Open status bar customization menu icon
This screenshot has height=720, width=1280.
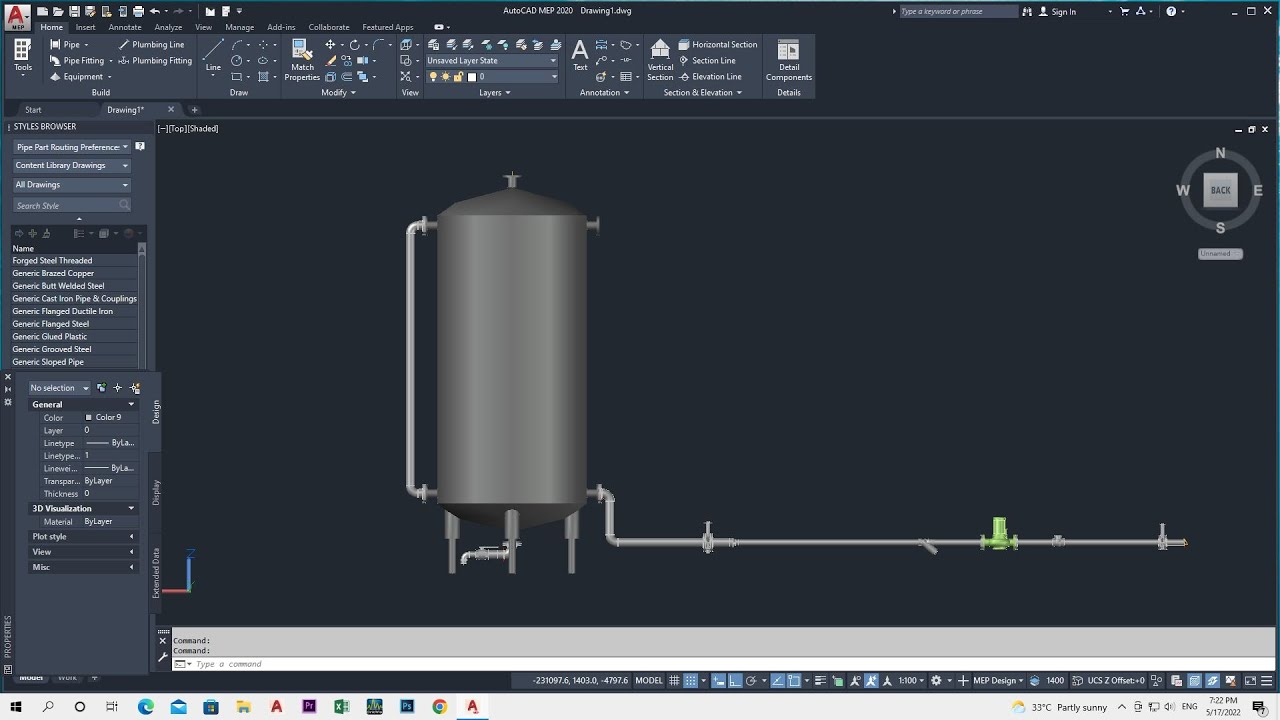[x=1268, y=681]
